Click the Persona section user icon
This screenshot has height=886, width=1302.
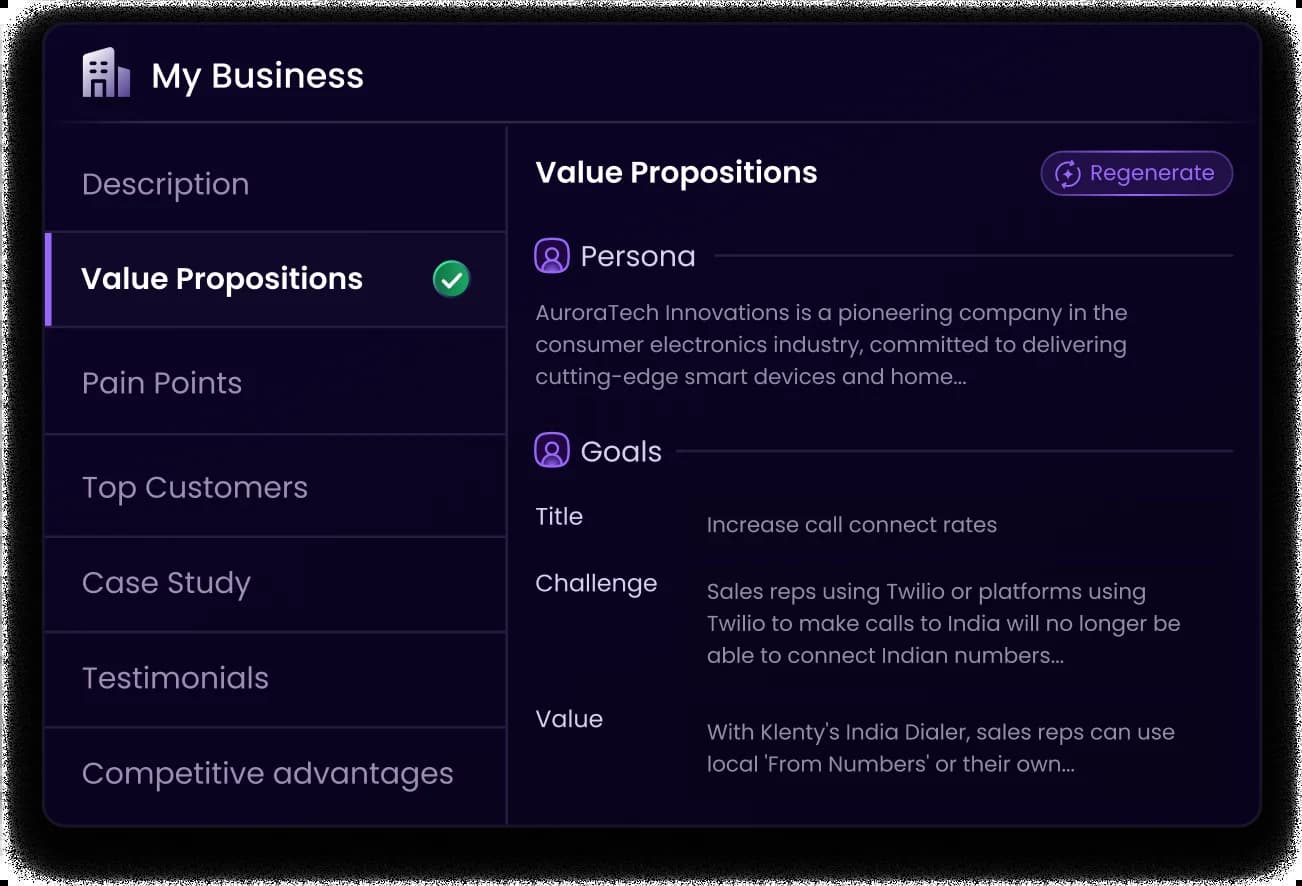click(552, 256)
